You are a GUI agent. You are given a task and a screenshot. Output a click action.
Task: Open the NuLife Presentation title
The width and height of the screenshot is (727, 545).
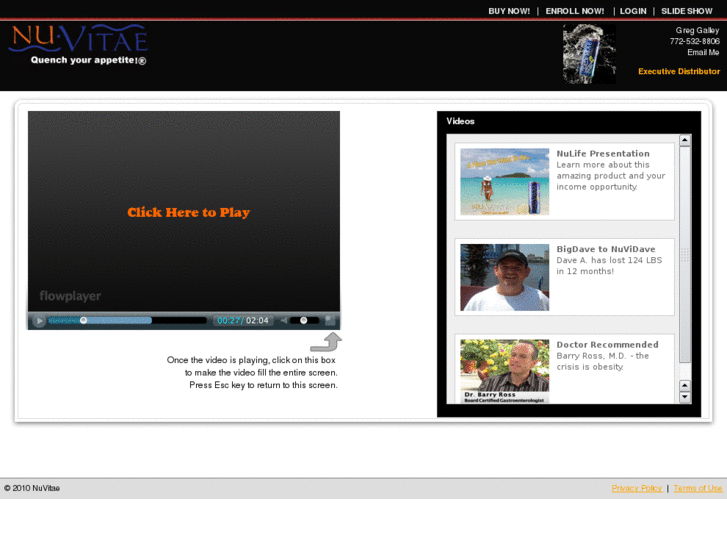[x=603, y=154]
